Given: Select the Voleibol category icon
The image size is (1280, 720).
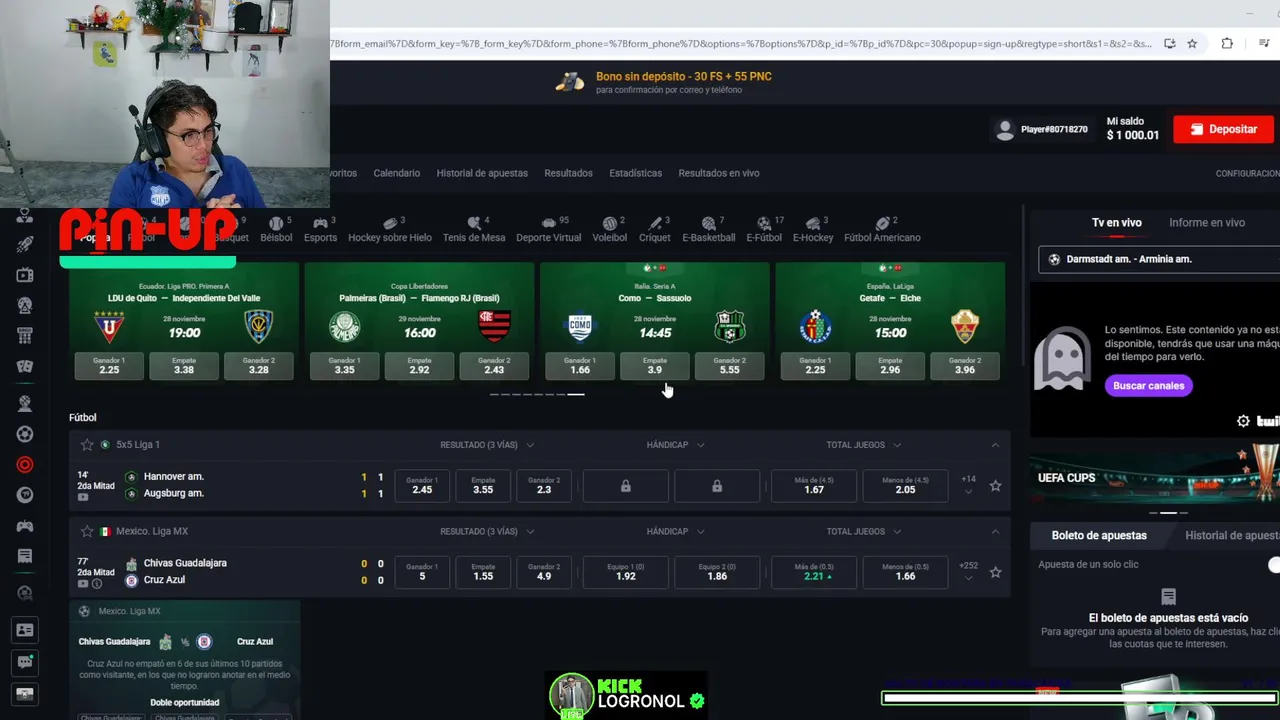Looking at the screenshot, I should [x=610, y=229].
